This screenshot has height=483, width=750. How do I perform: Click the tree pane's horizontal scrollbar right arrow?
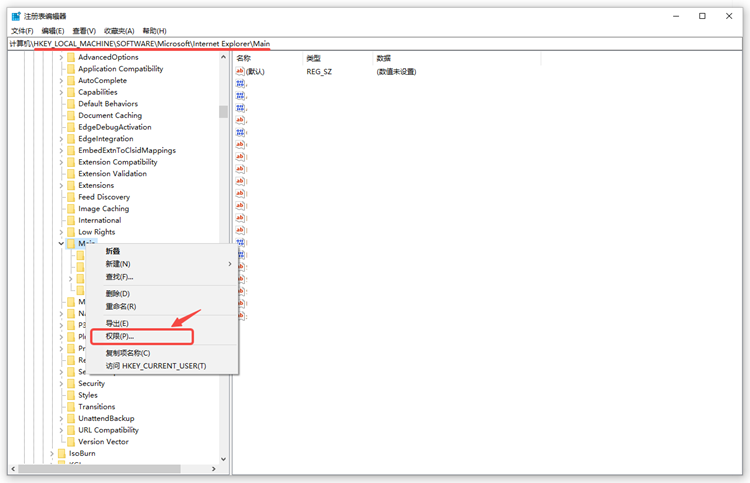[x=213, y=469]
